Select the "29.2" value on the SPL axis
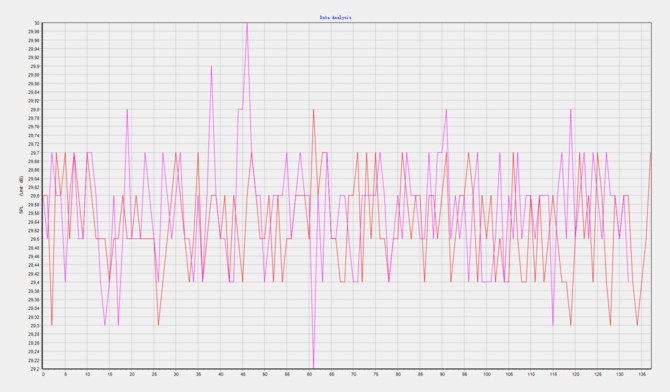The image size is (670, 392). pyautogui.click(x=35, y=368)
